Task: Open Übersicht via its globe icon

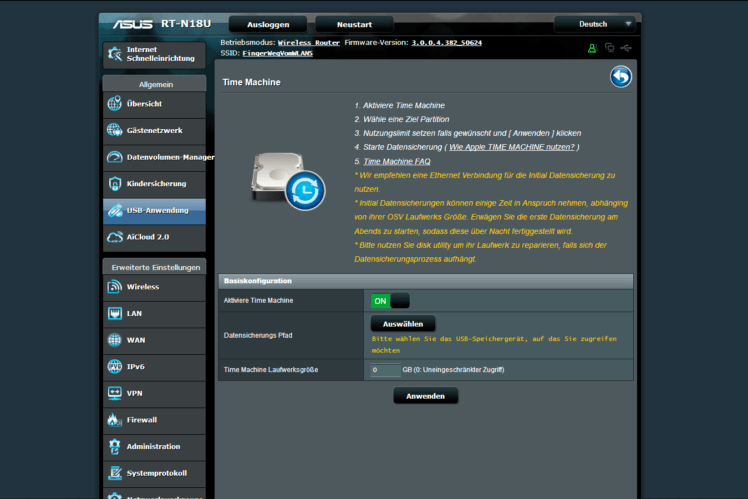Action: click(x=114, y=104)
